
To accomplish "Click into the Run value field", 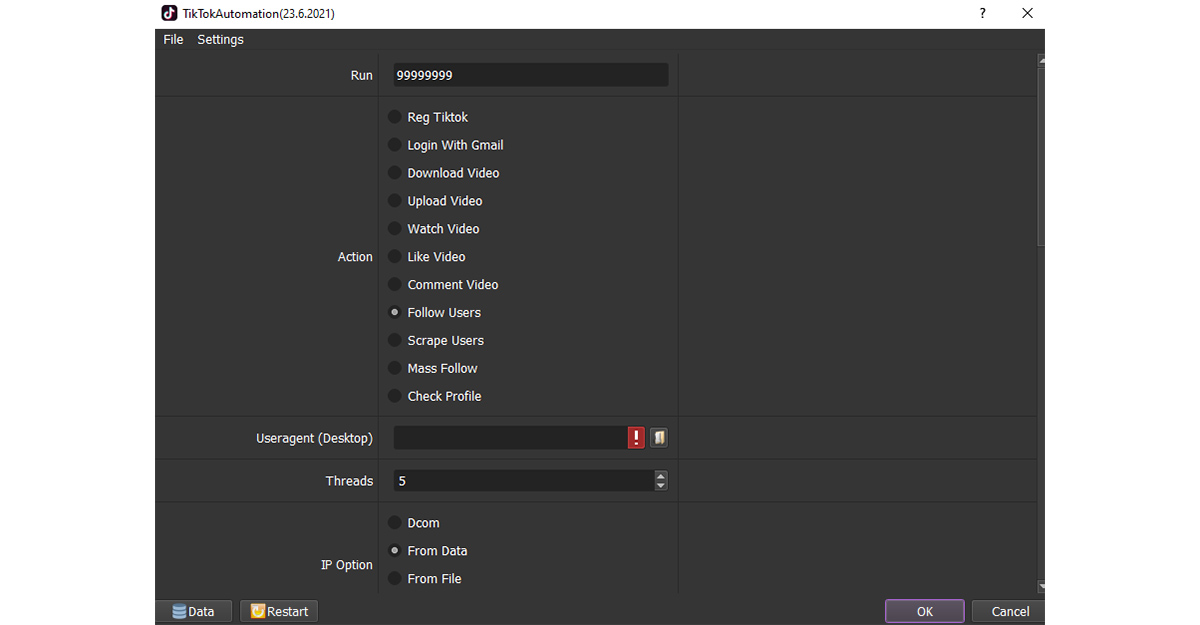I will click(531, 75).
